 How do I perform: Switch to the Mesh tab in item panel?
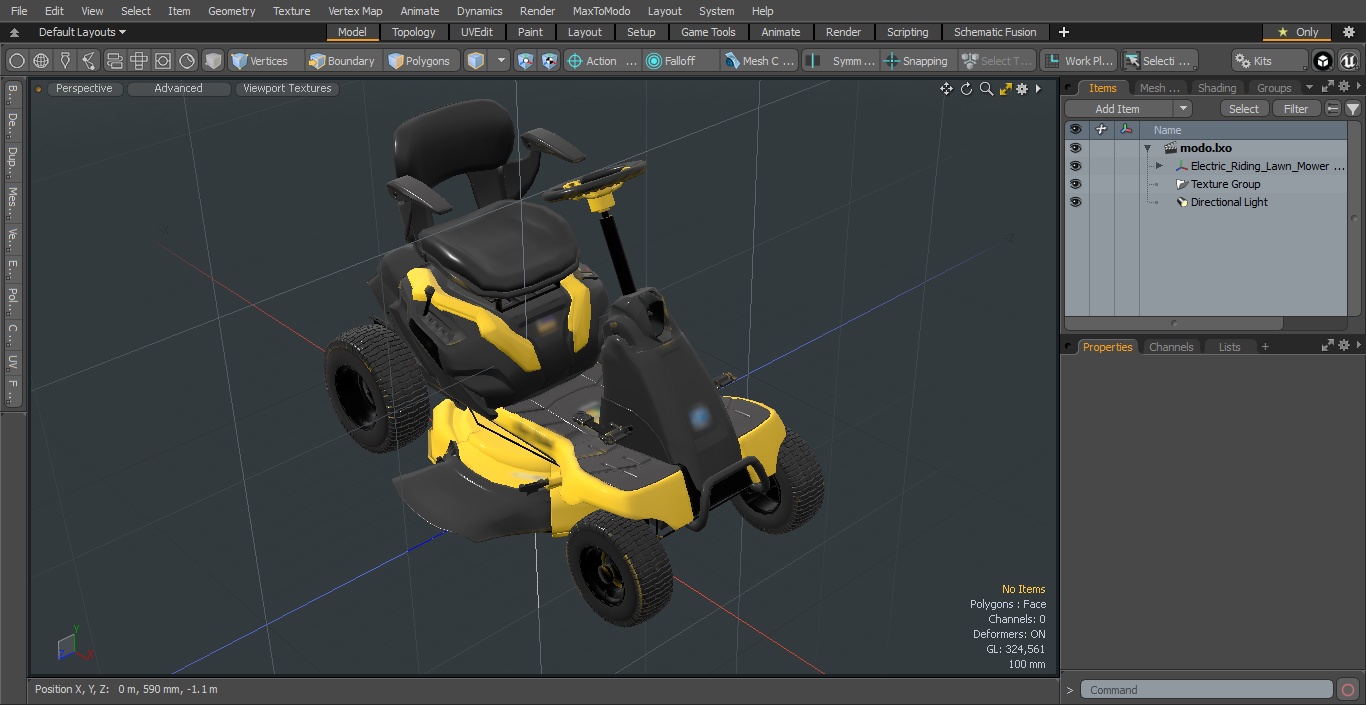[x=1159, y=88]
